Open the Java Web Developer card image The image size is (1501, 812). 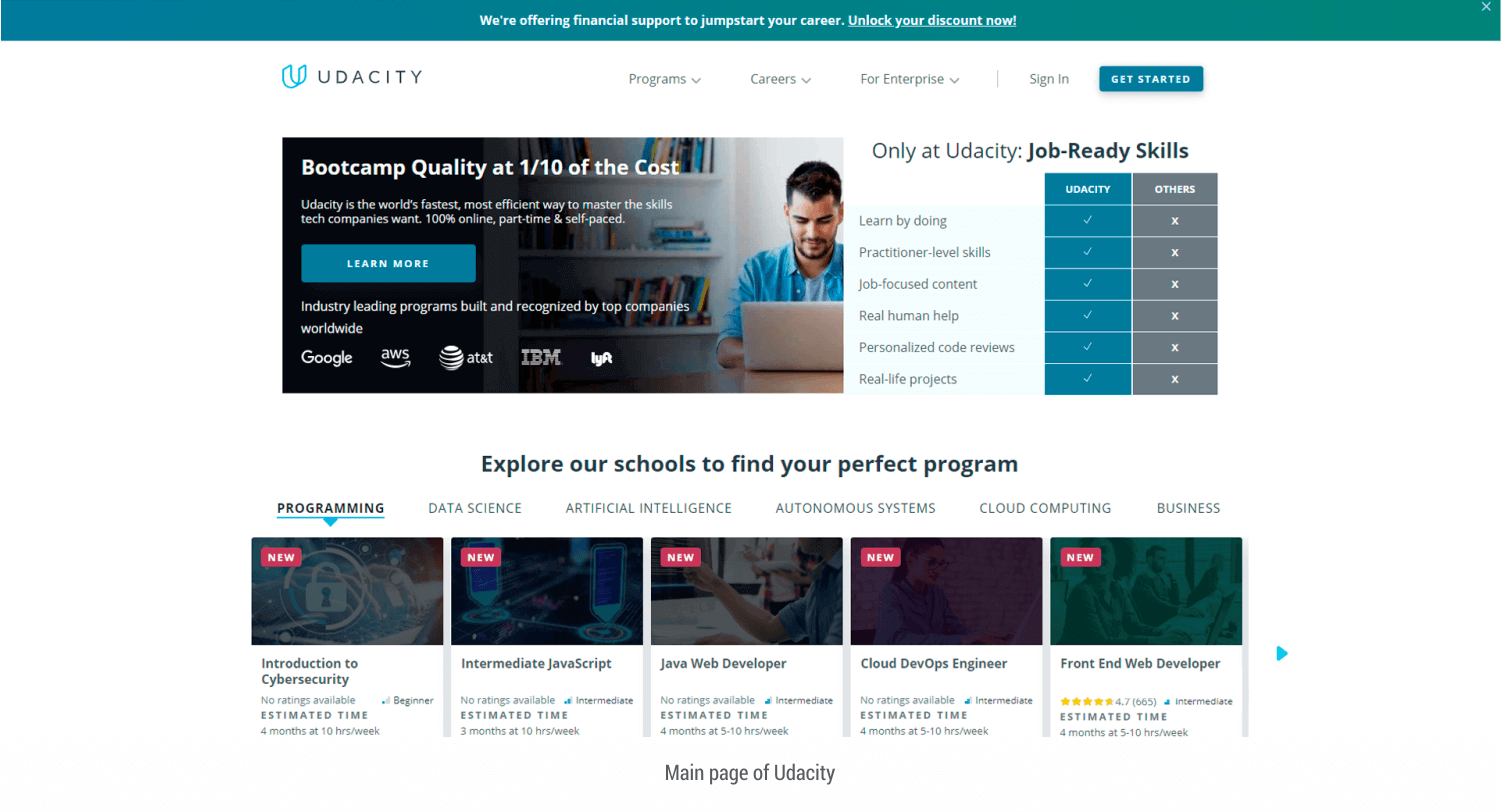point(747,591)
